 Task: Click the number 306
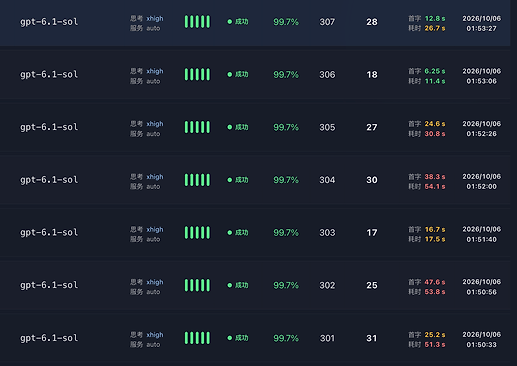point(327,75)
